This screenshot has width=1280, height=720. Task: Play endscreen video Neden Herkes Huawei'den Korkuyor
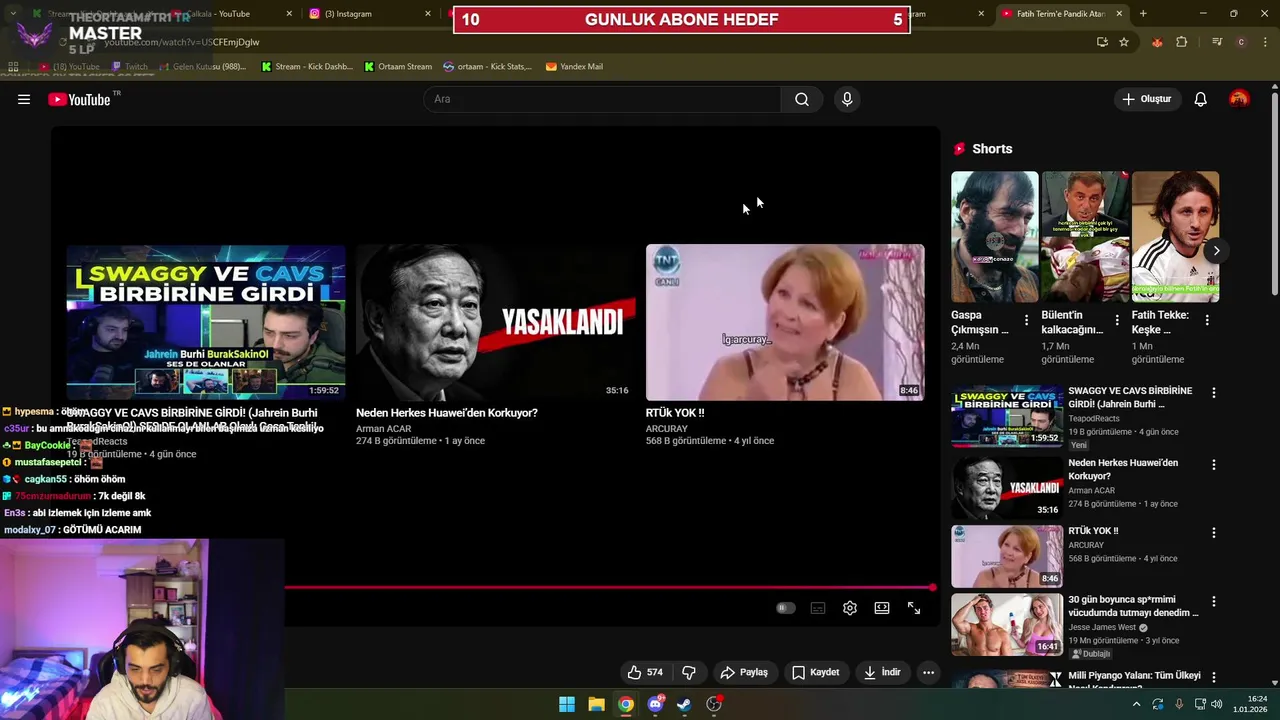pyautogui.click(x=495, y=322)
